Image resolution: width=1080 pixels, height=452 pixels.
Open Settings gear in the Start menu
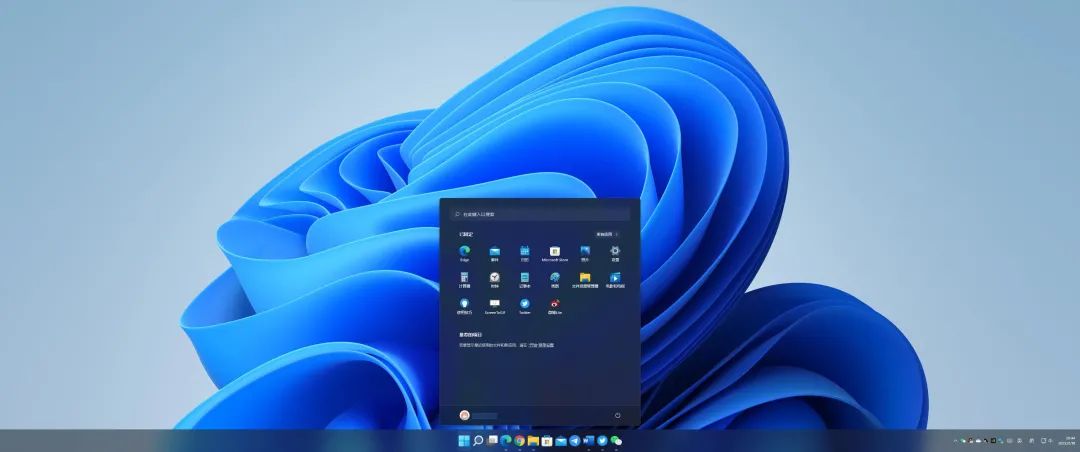tap(615, 254)
